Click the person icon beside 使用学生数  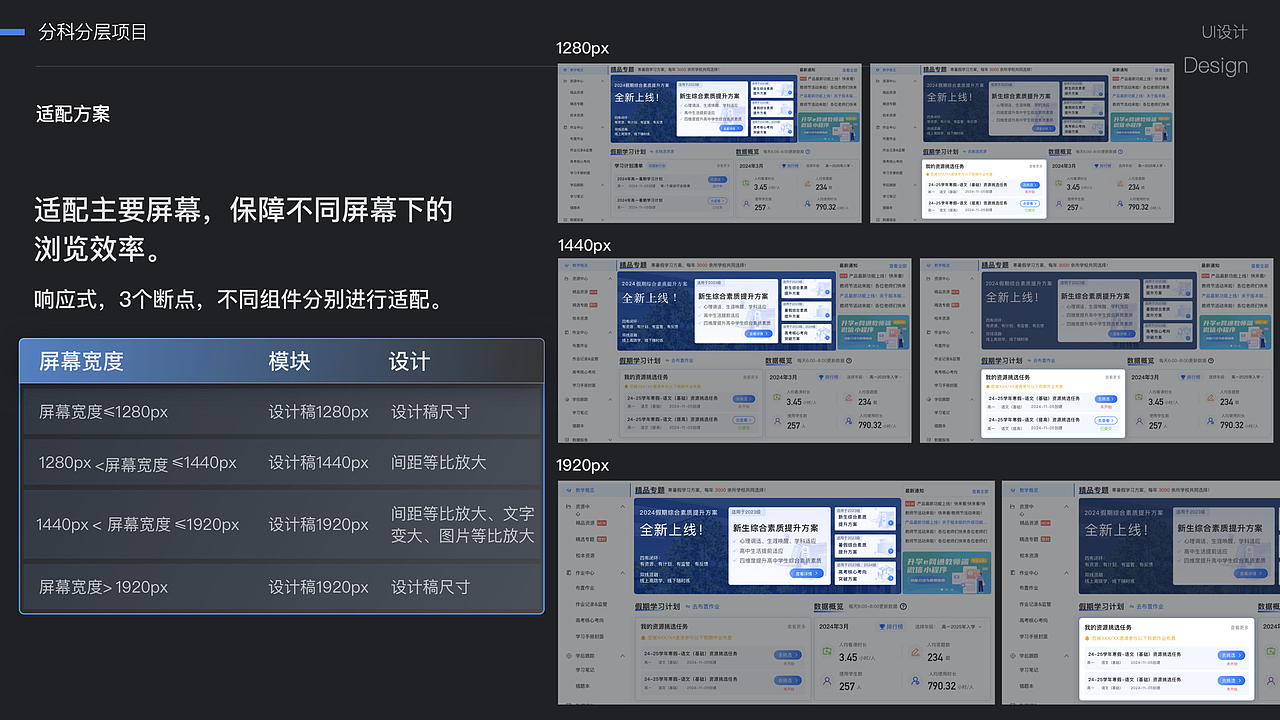tap(827, 679)
